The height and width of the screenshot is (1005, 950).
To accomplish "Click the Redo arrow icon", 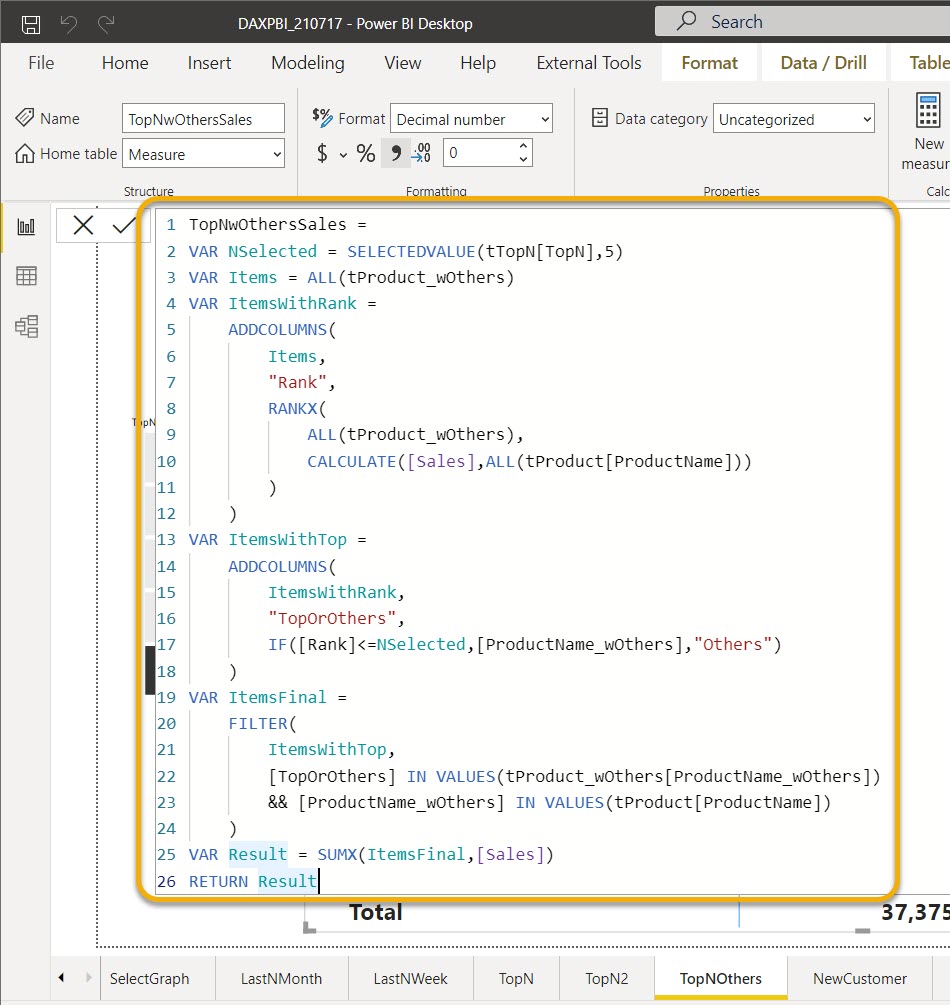I will pyautogui.click(x=106, y=24).
